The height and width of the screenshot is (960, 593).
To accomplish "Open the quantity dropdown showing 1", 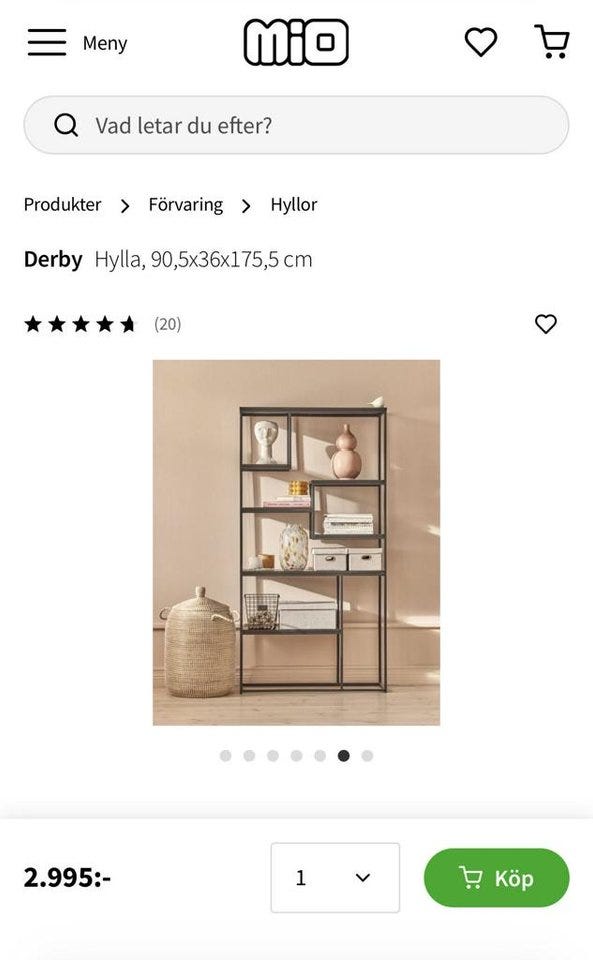I will pyautogui.click(x=335, y=877).
